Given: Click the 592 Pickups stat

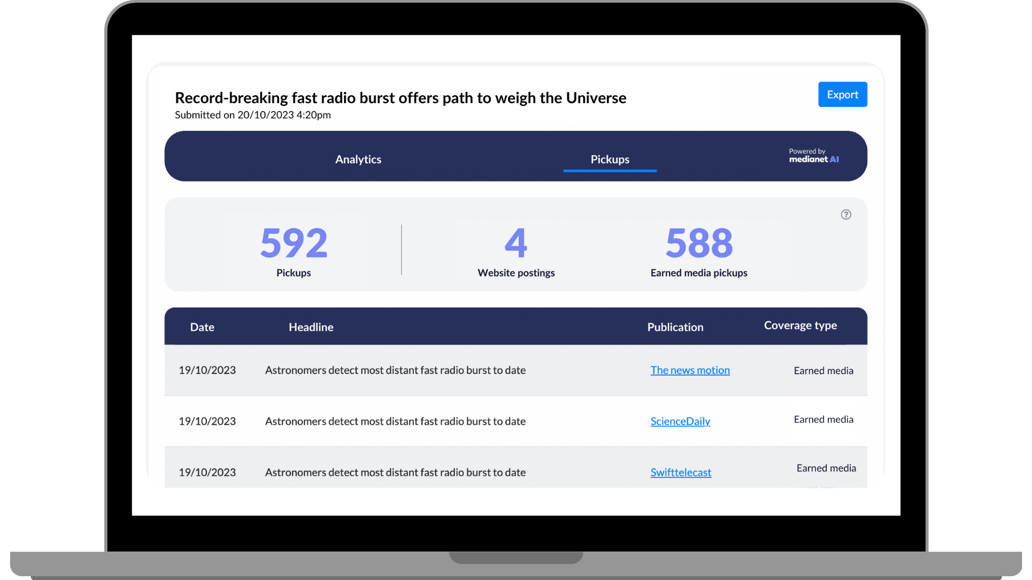Looking at the screenshot, I should tap(293, 244).
